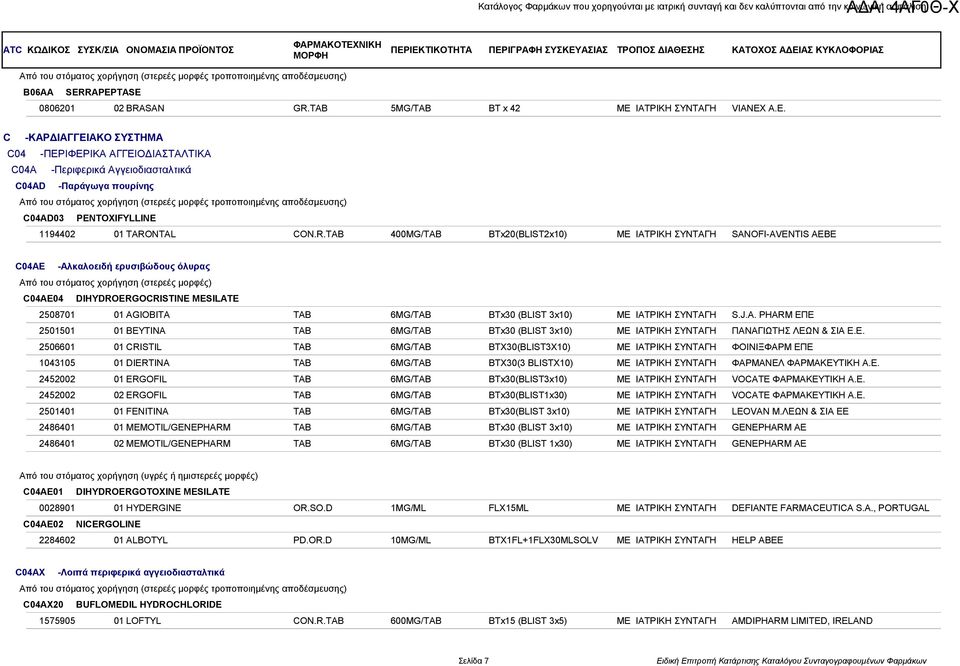960x666 pixels.
Task: Click the "ΣΥΣΚ/ΣΙΑ" column header
Action: (x=98, y=50)
